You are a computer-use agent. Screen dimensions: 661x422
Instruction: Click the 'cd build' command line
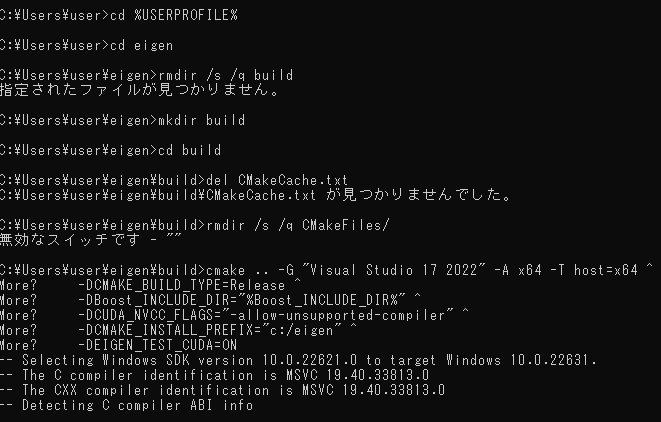tap(110, 151)
